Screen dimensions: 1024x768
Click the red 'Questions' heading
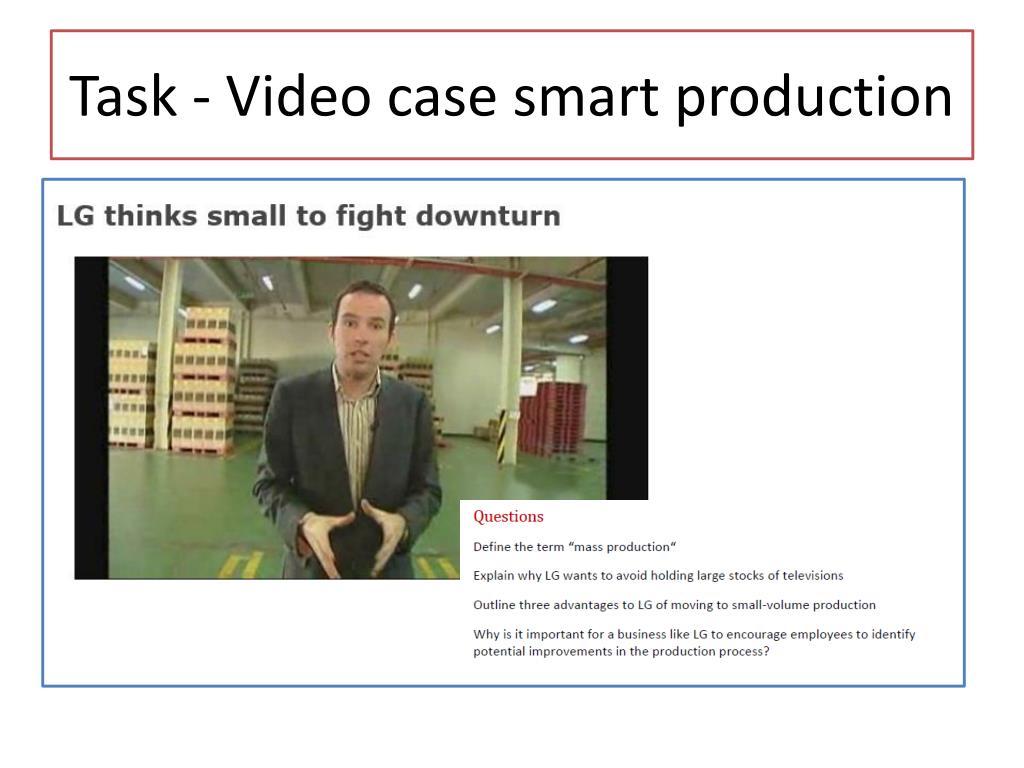[508, 517]
